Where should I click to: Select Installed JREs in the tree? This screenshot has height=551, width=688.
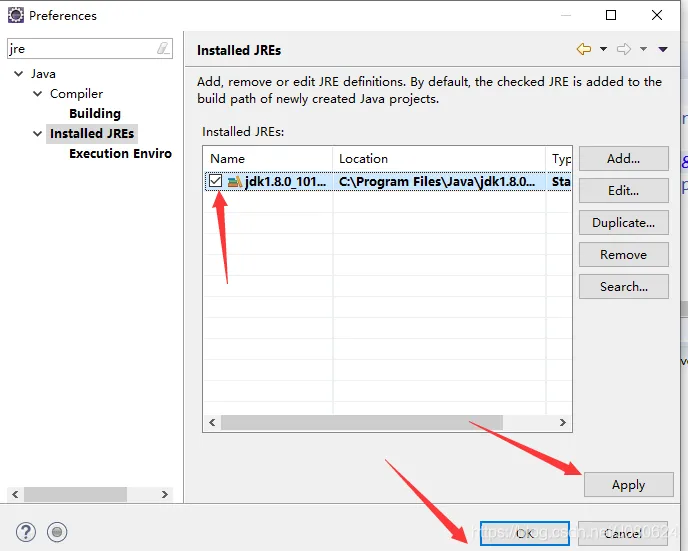tap(92, 133)
